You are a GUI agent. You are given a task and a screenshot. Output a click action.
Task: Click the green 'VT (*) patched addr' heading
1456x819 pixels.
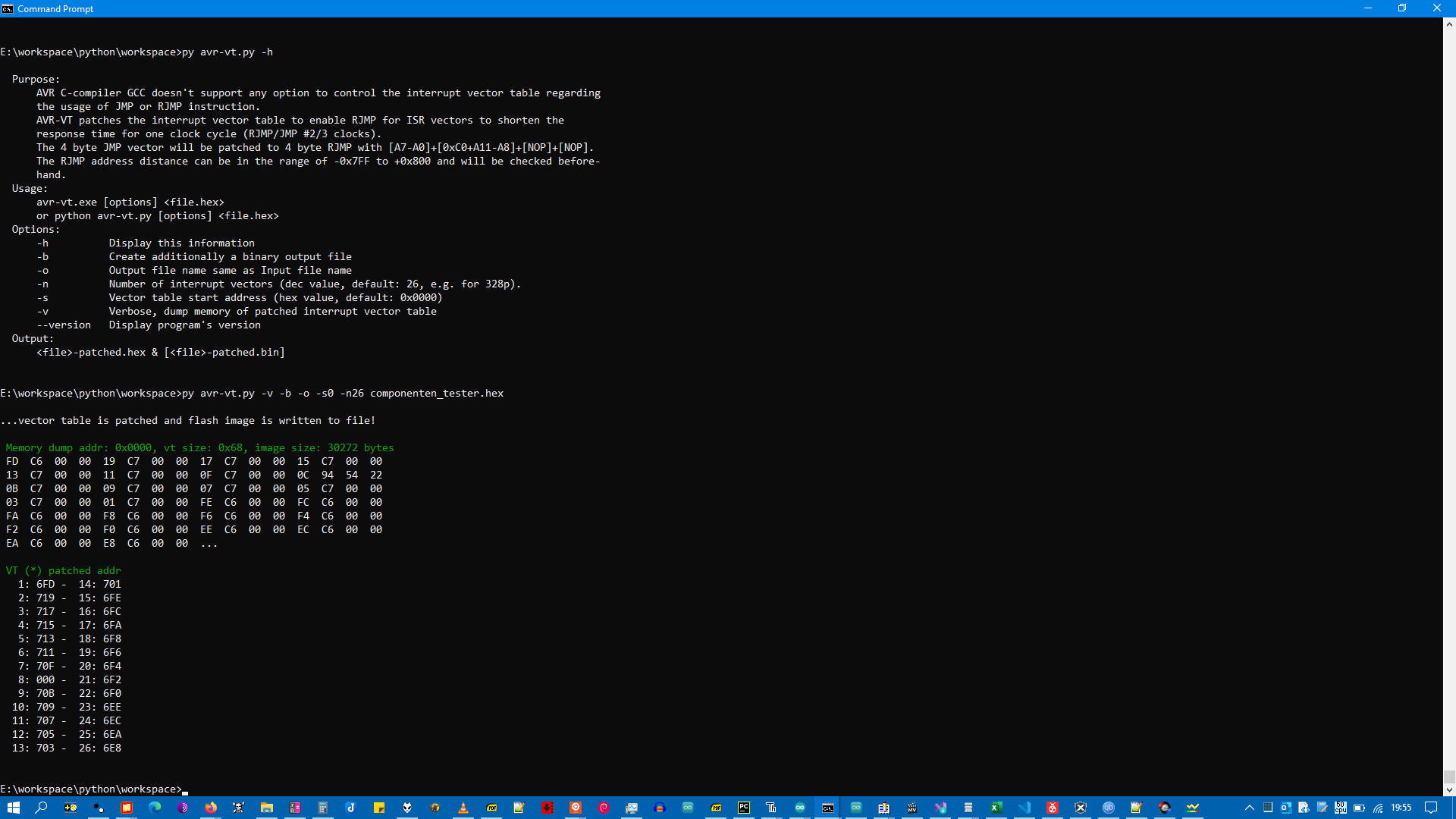click(63, 570)
